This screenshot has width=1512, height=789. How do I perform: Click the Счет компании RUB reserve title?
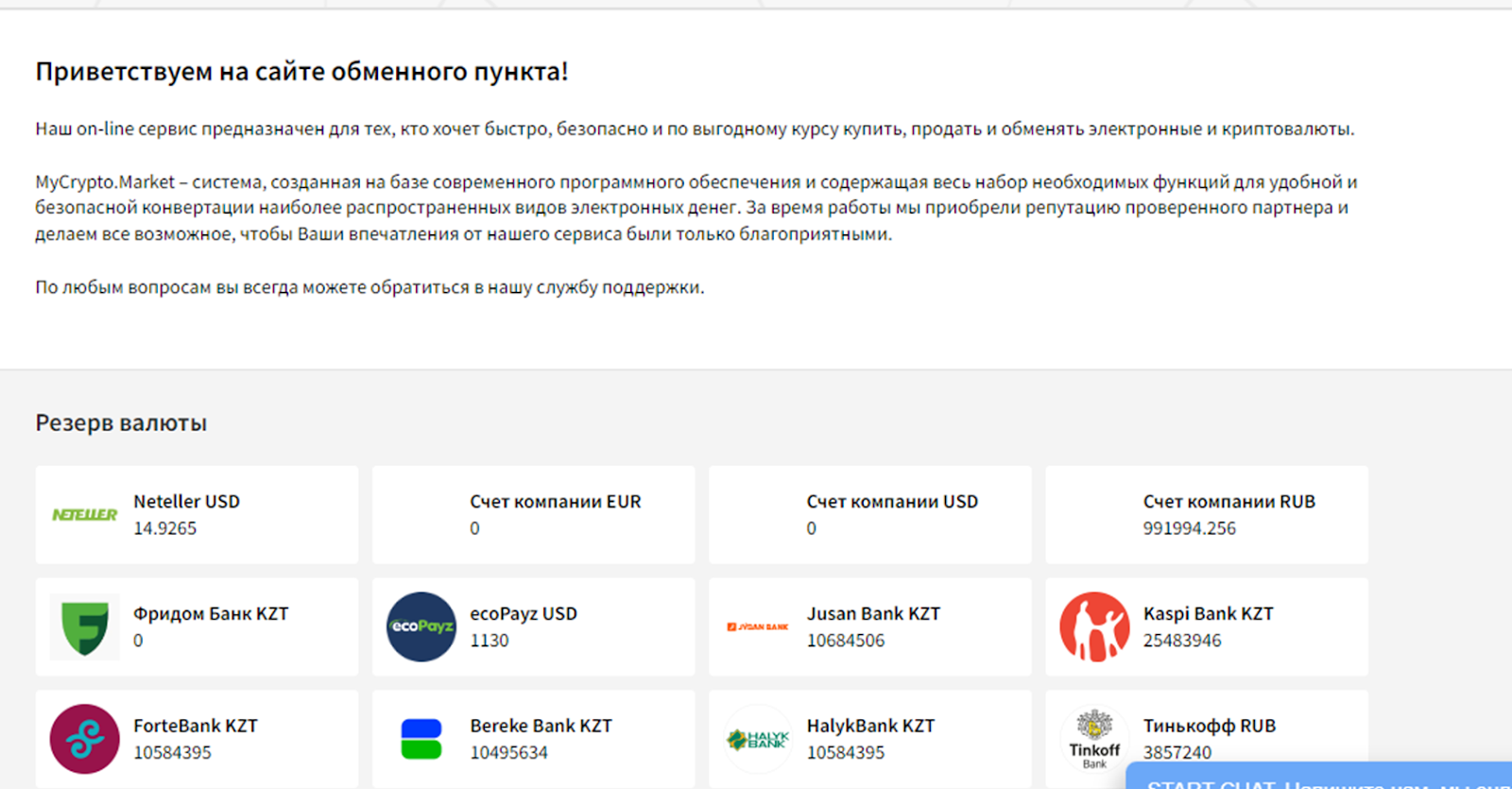click(x=1228, y=502)
